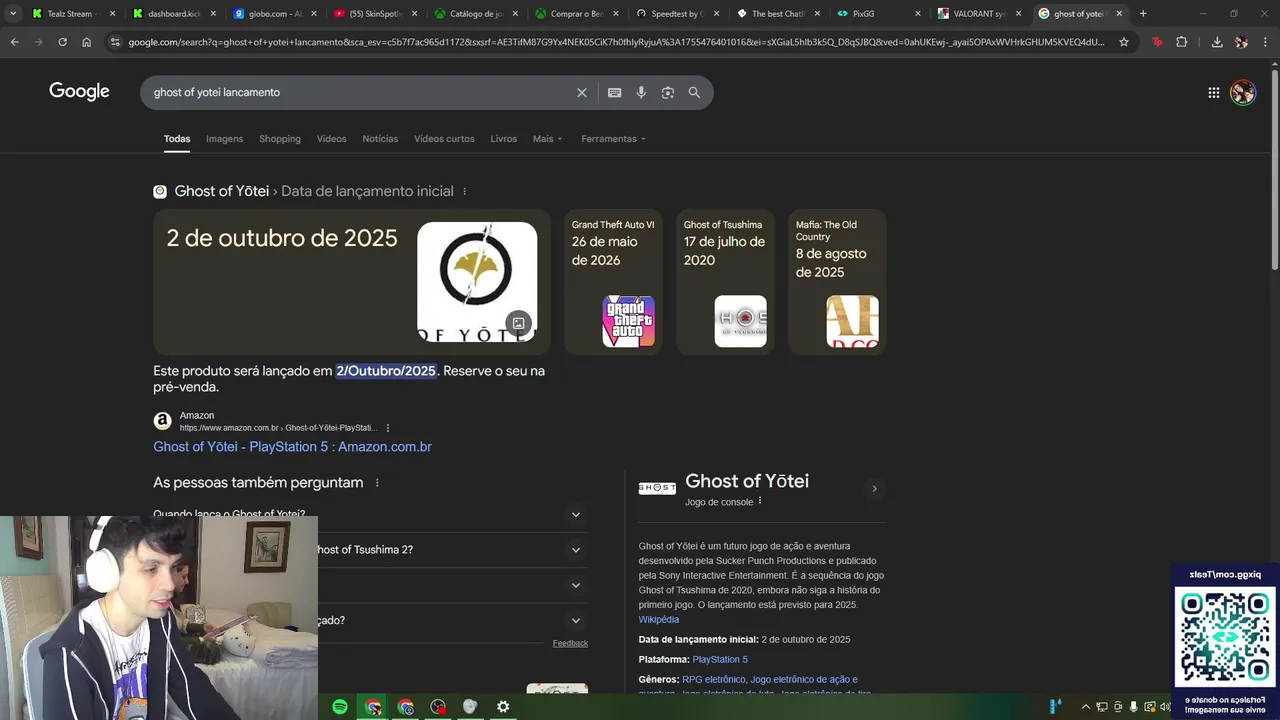Switch to the Vídeos curtos tab
Image resolution: width=1280 pixels, height=720 pixels.
(444, 139)
